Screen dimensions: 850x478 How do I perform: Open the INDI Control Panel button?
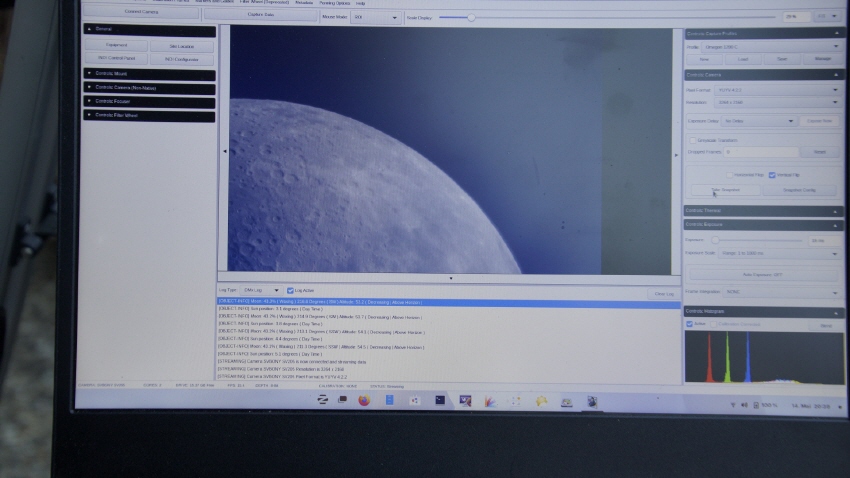(117, 58)
